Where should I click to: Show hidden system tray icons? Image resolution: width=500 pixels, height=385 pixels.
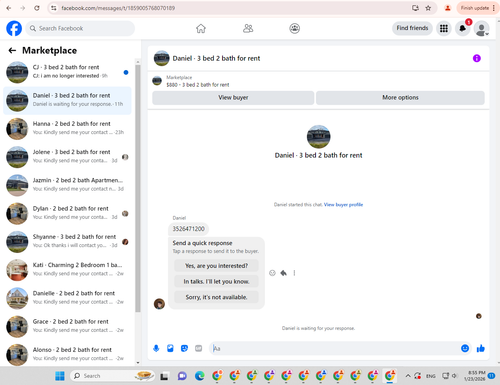(x=408, y=376)
